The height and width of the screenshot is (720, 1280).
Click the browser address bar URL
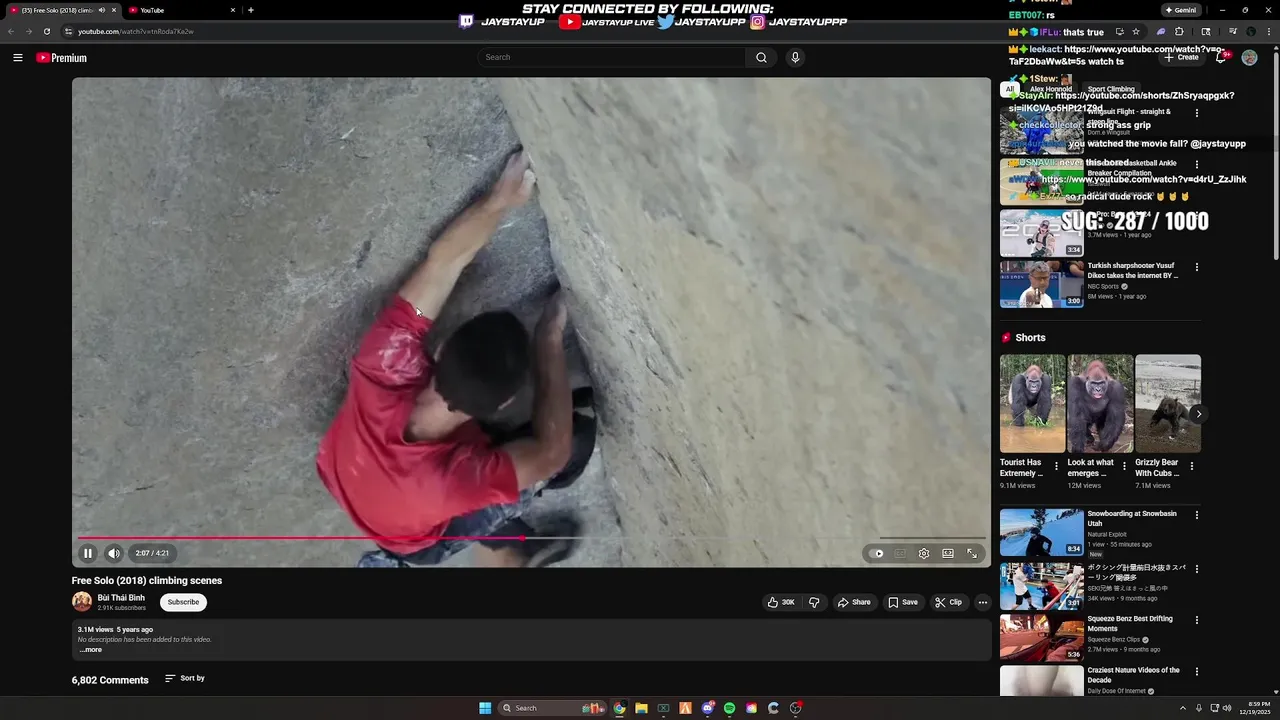point(136,31)
